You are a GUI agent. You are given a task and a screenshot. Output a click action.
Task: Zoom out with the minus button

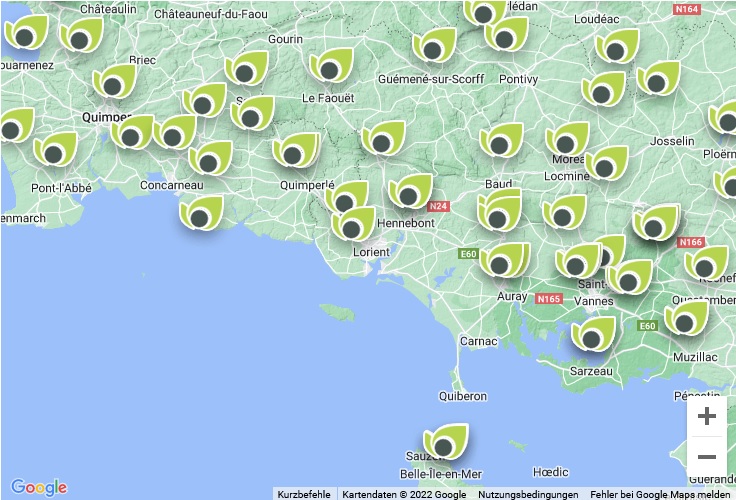tap(707, 457)
